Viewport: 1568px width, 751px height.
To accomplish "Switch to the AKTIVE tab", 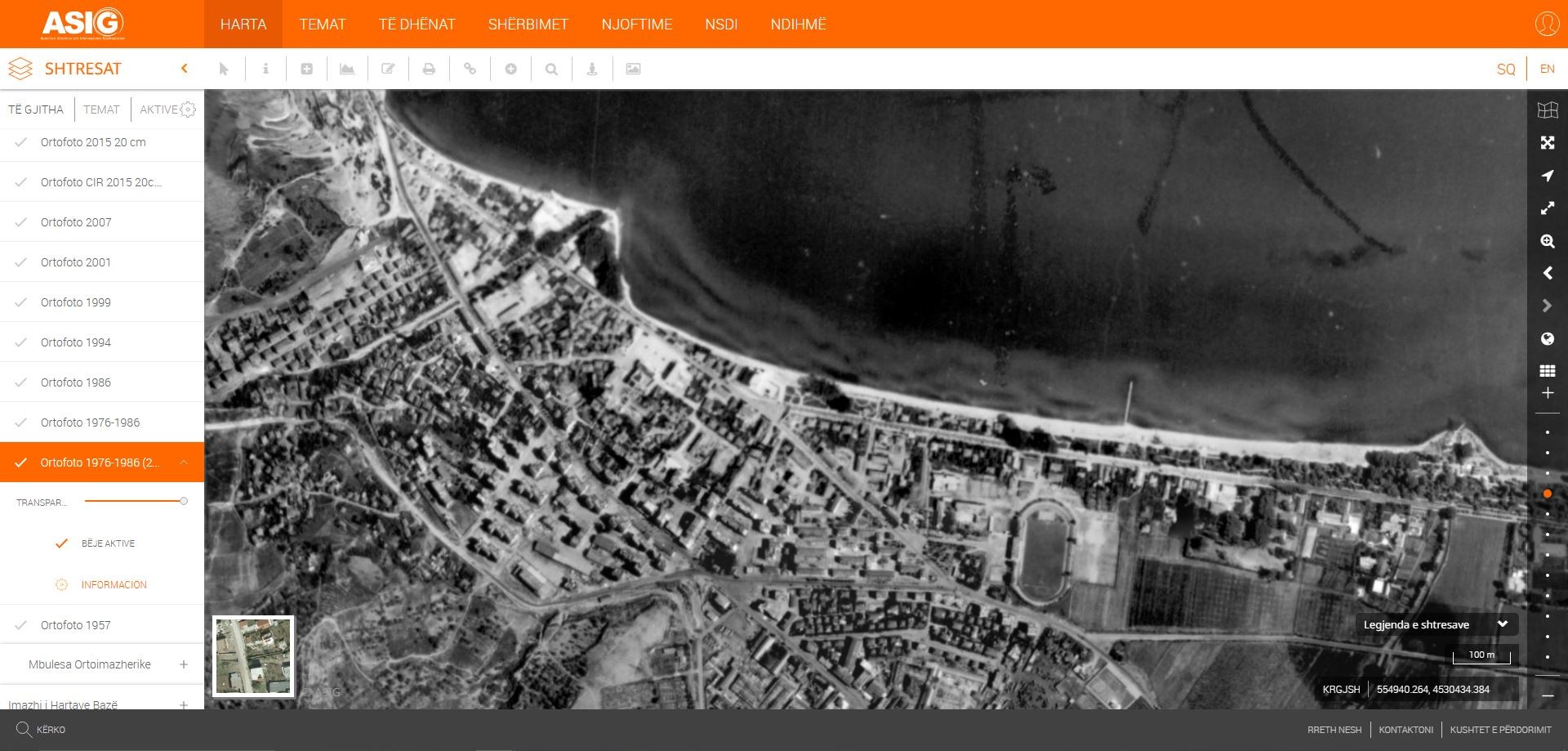I will click(158, 110).
